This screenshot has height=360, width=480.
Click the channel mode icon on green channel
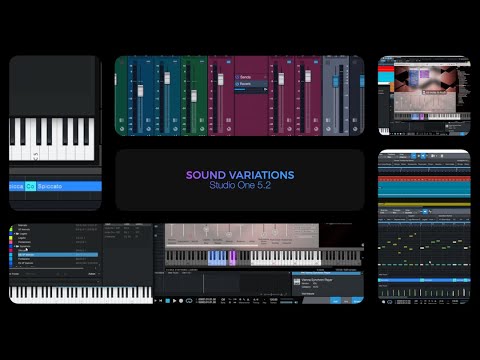[202, 120]
